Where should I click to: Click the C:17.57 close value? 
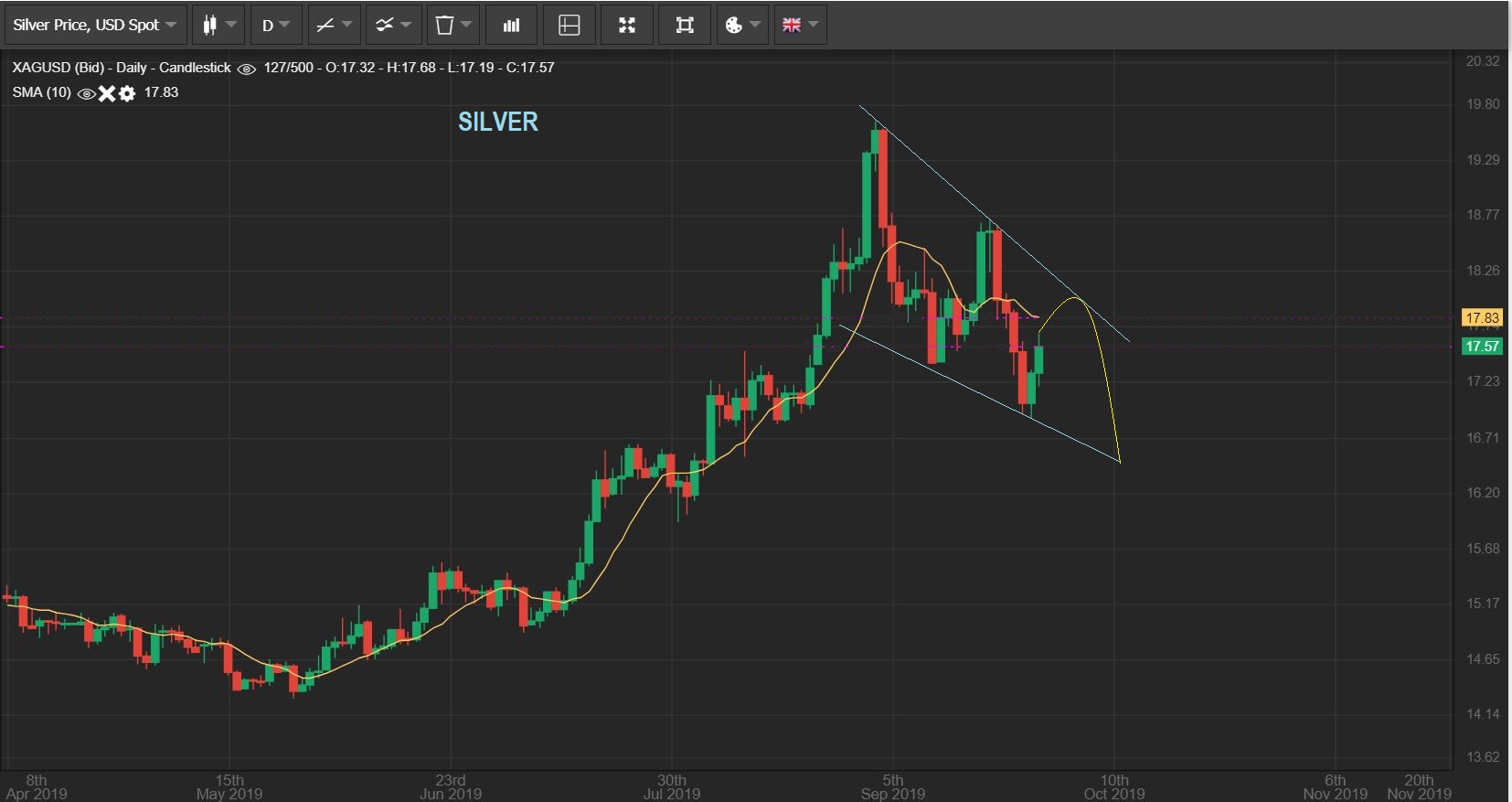(530, 68)
